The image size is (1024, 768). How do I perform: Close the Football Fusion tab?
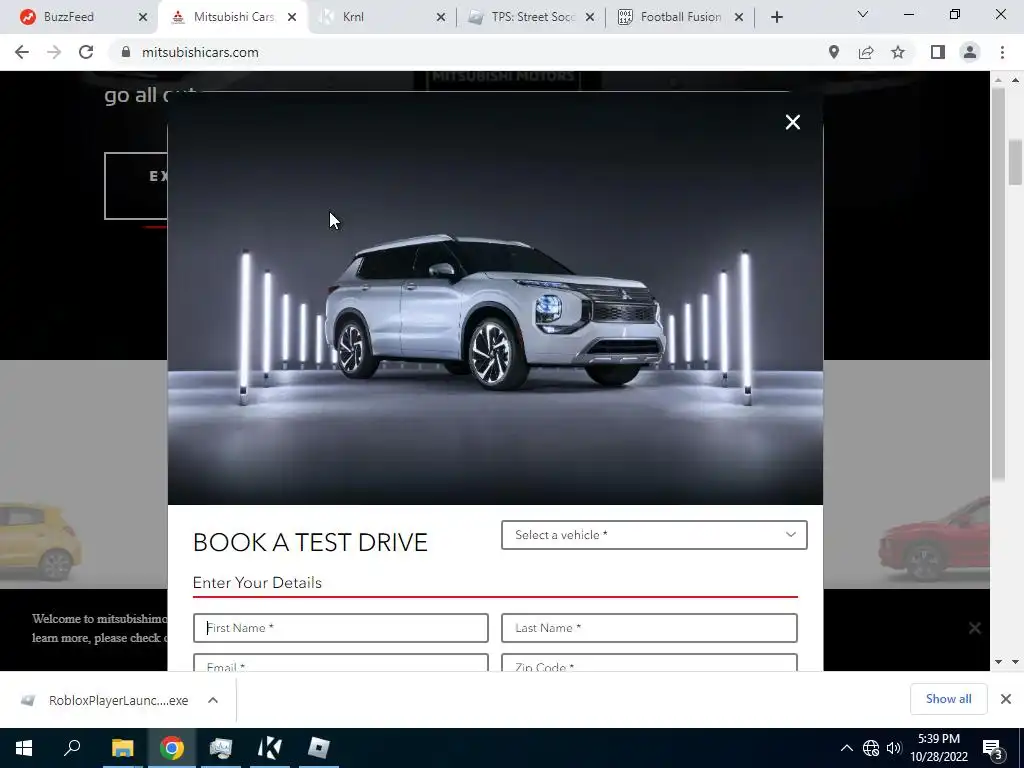click(x=739, y=17)
